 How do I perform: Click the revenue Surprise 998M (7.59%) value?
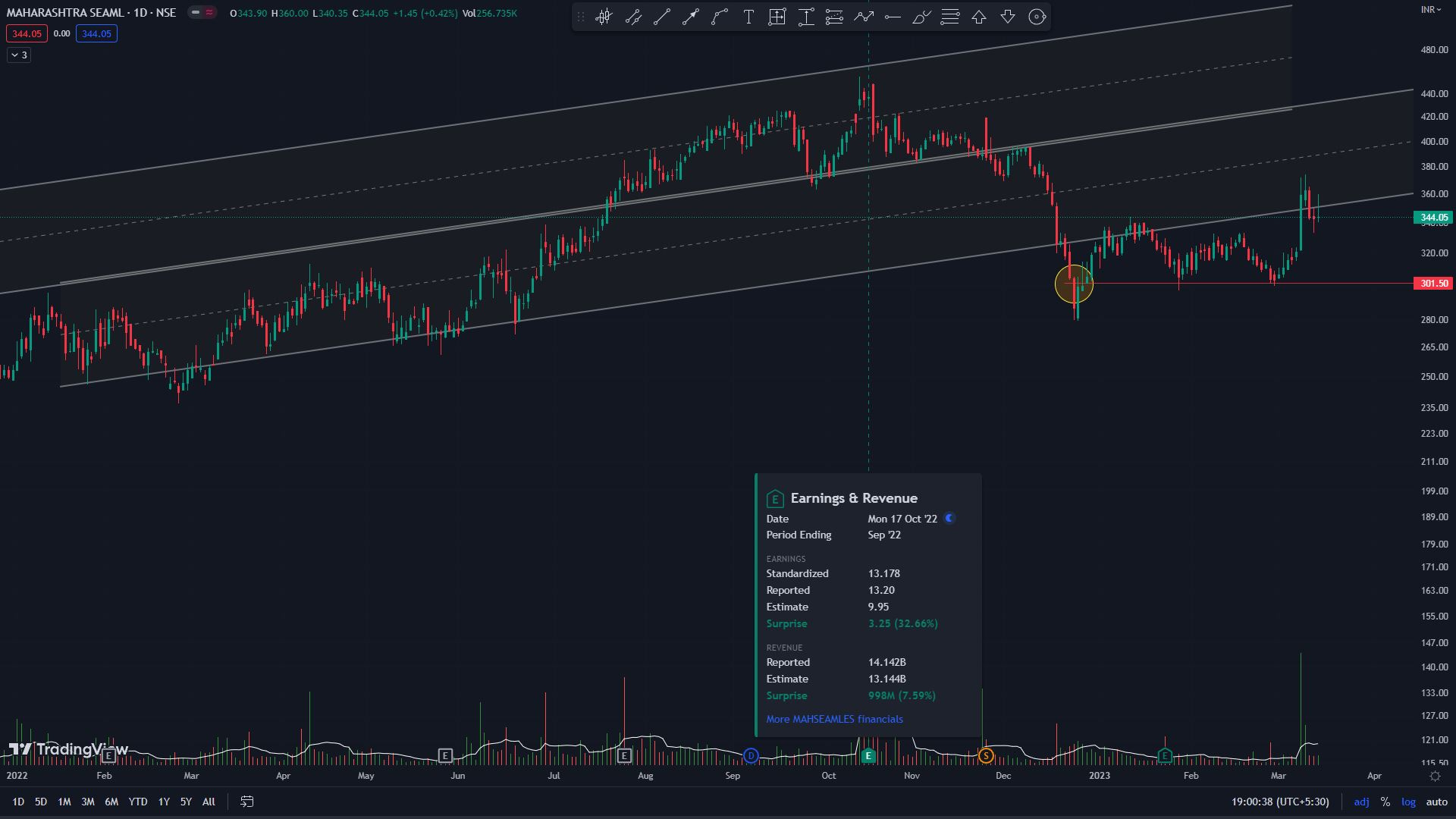902,695
